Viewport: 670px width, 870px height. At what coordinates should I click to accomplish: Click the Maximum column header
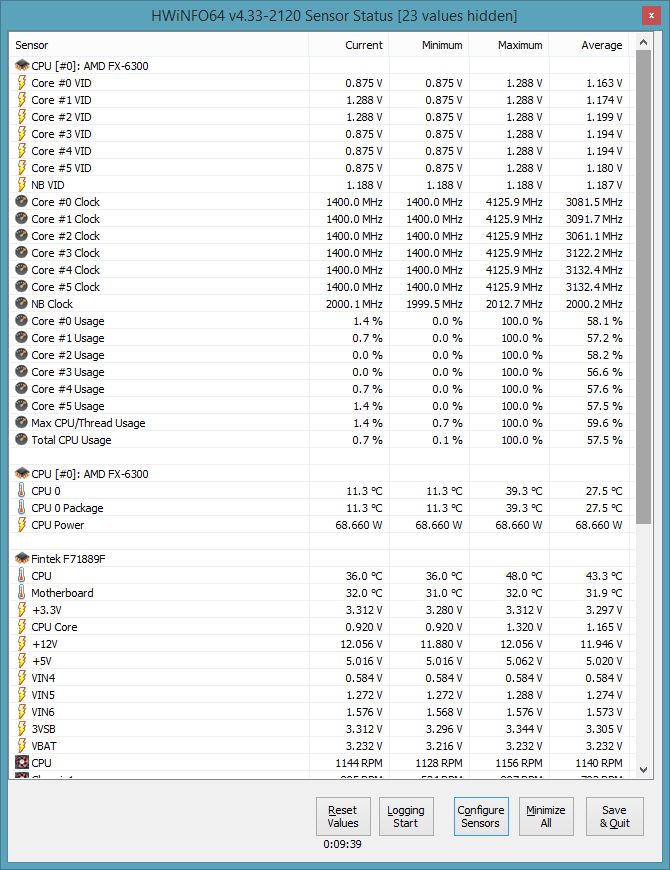coord(509,45)
